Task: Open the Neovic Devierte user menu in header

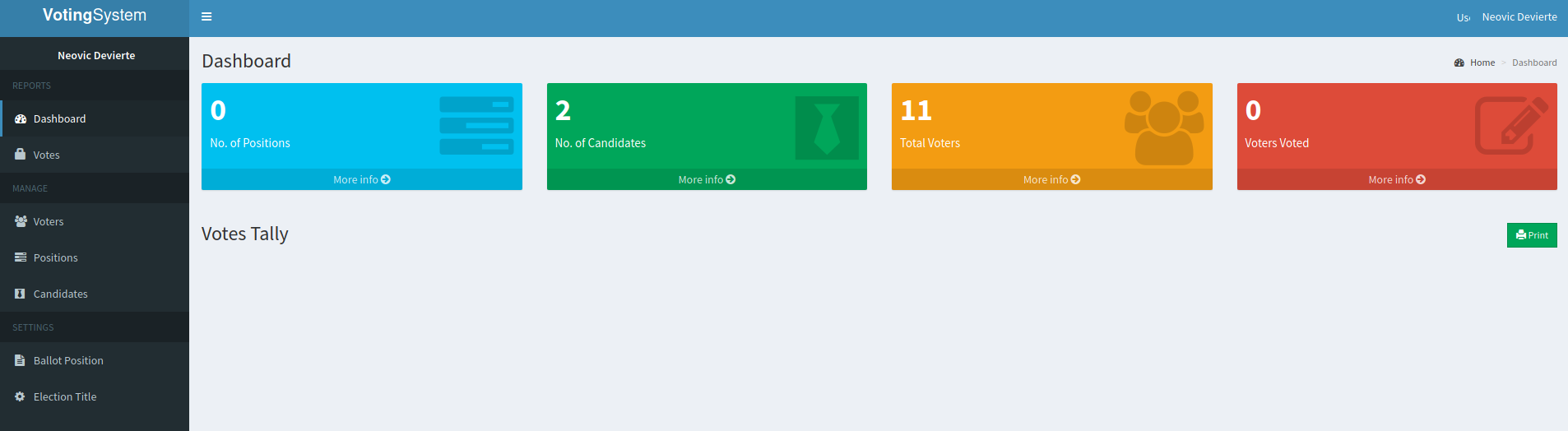Action: 1519,17
